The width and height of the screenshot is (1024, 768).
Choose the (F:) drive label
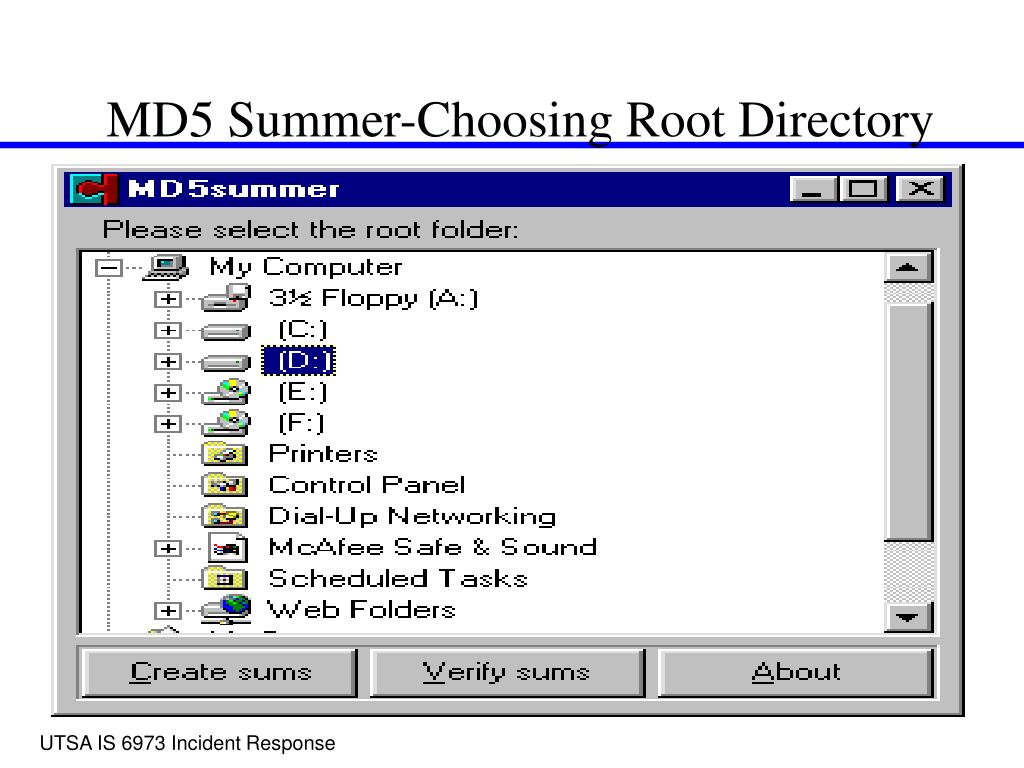pyautogui.click(x=301, y=423)
